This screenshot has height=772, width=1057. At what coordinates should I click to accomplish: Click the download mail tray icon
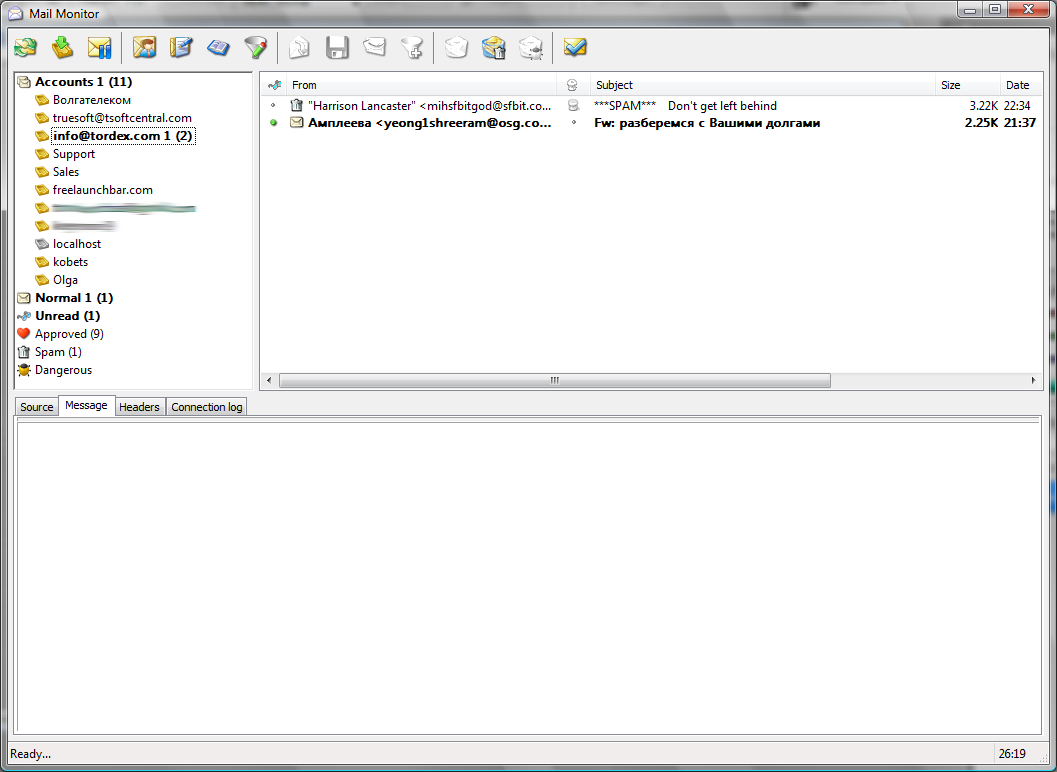click(62, 47)
